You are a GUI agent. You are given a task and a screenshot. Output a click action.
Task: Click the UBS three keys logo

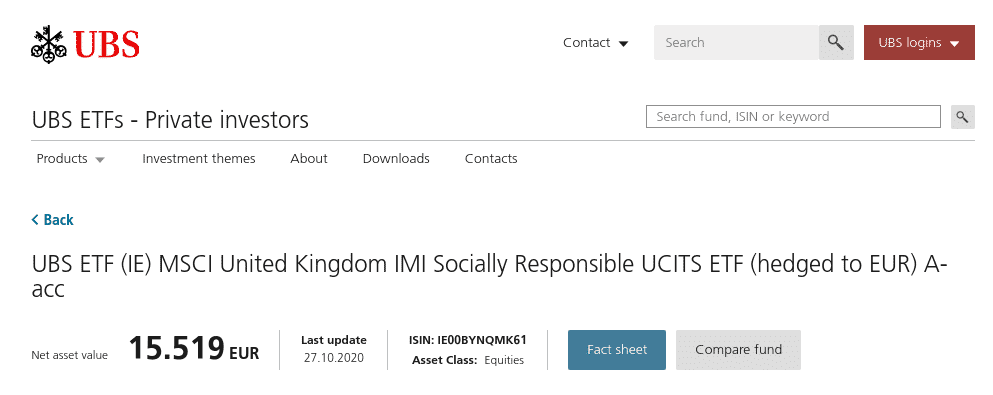click(x=49, y=43)
